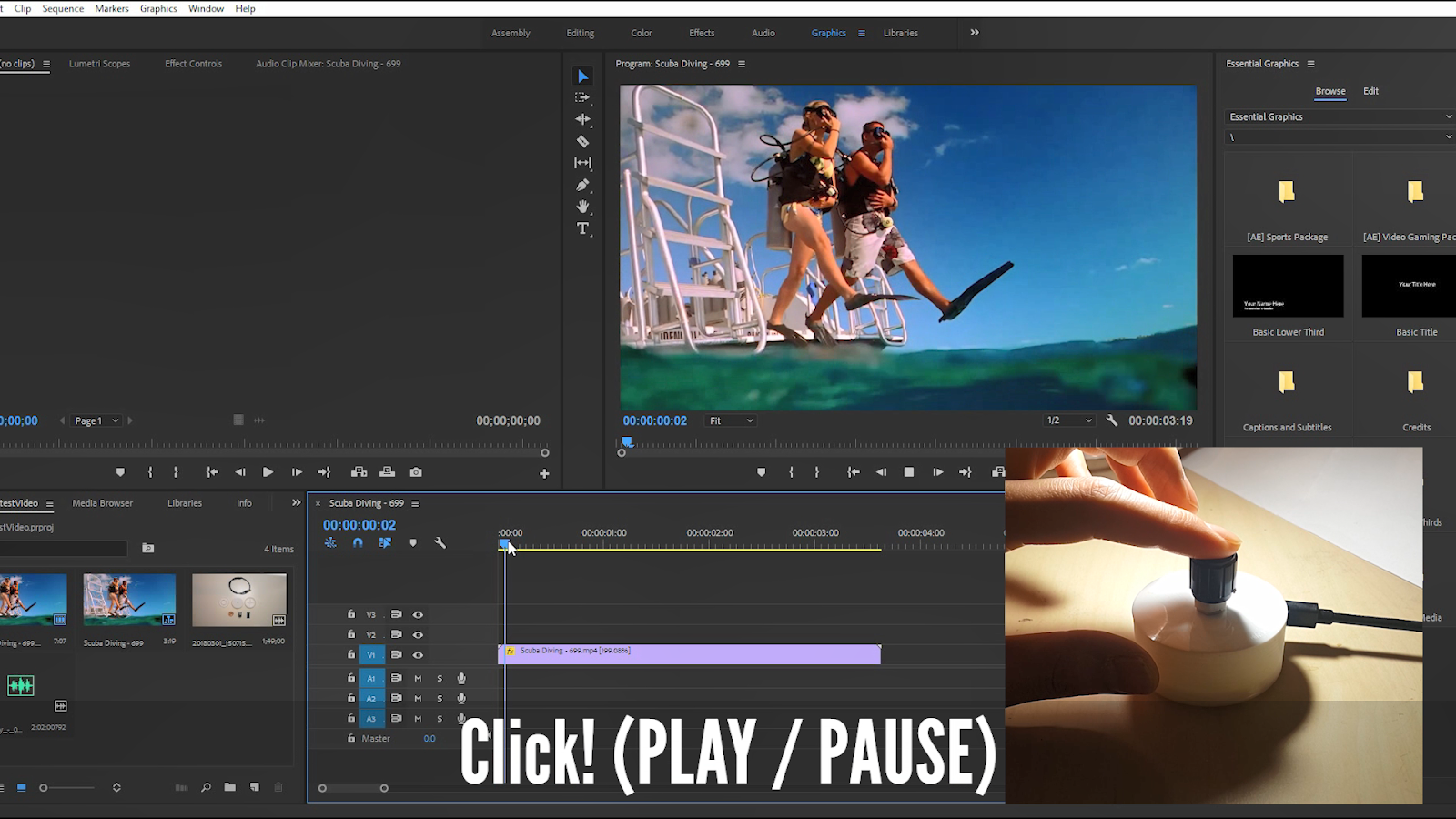Open the Fit zoom level dropdown

click(731, 420)
